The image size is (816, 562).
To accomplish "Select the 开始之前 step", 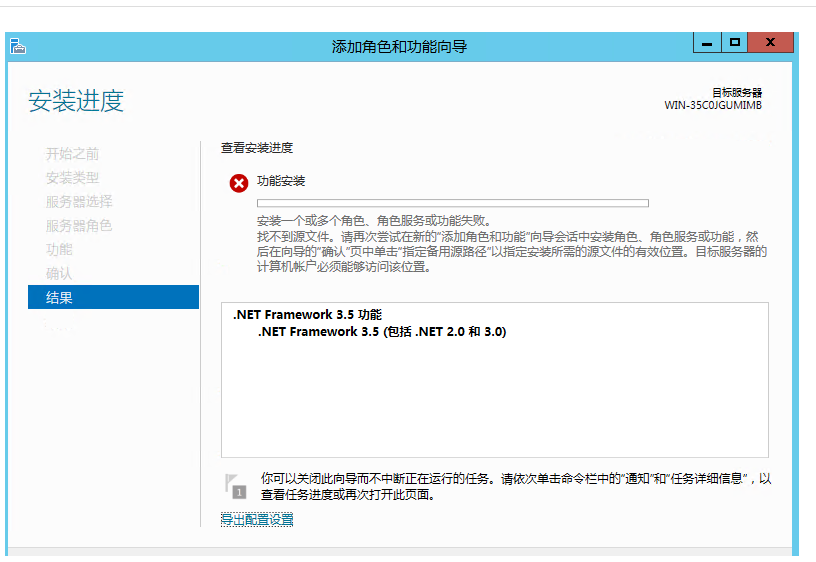I will tap(72, 154).
